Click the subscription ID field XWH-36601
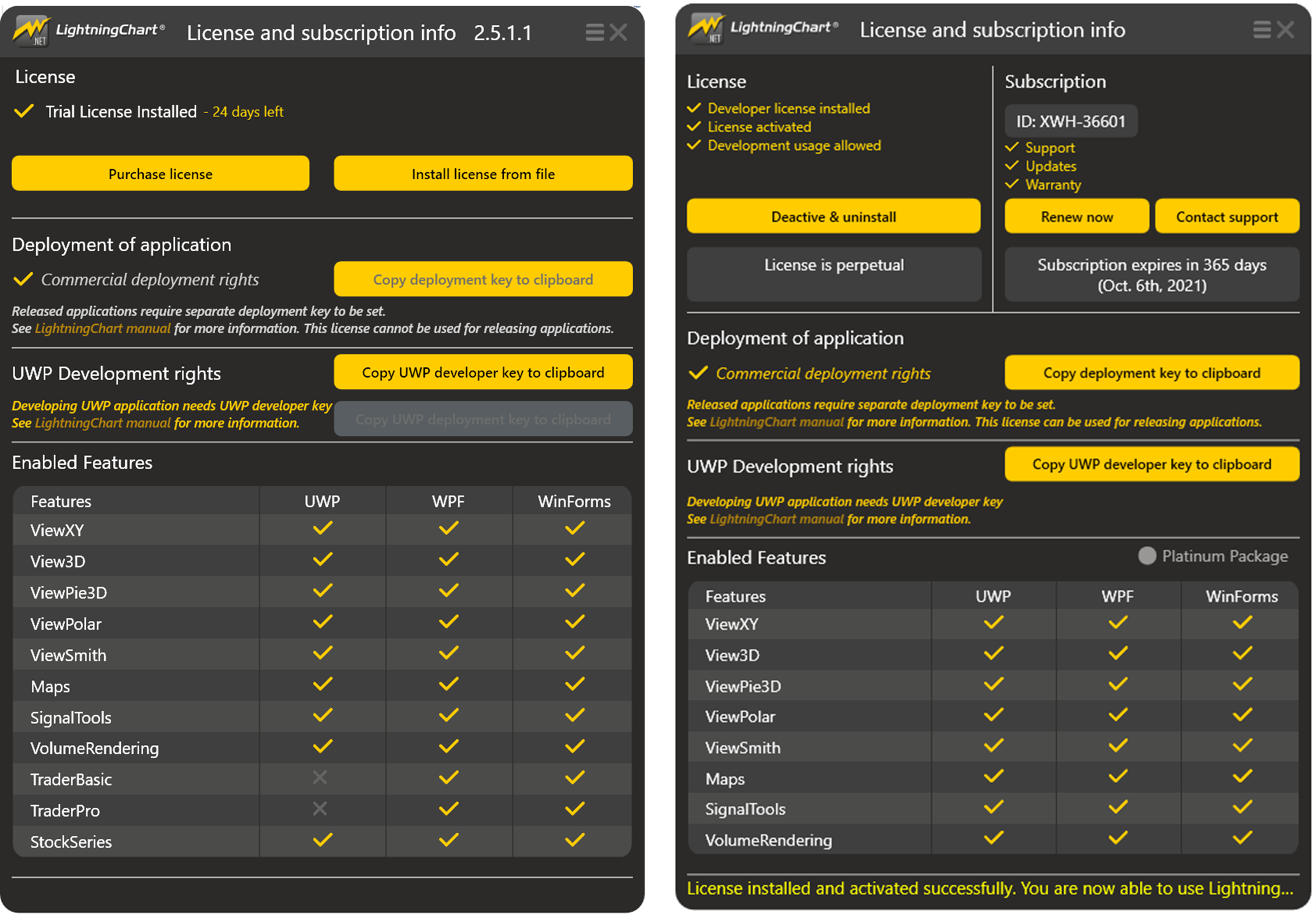 point(1071,121)
